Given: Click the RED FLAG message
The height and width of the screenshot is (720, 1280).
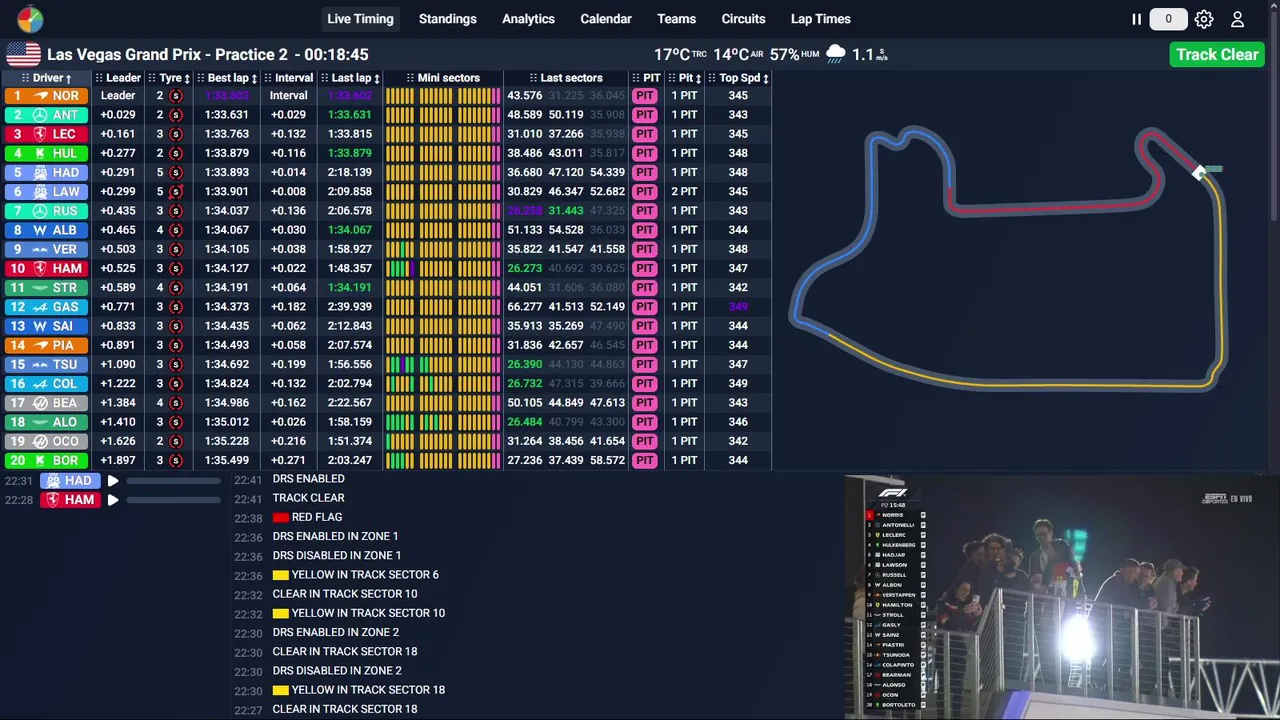Looking at the screenshot, I should click(x=307, y=517).
